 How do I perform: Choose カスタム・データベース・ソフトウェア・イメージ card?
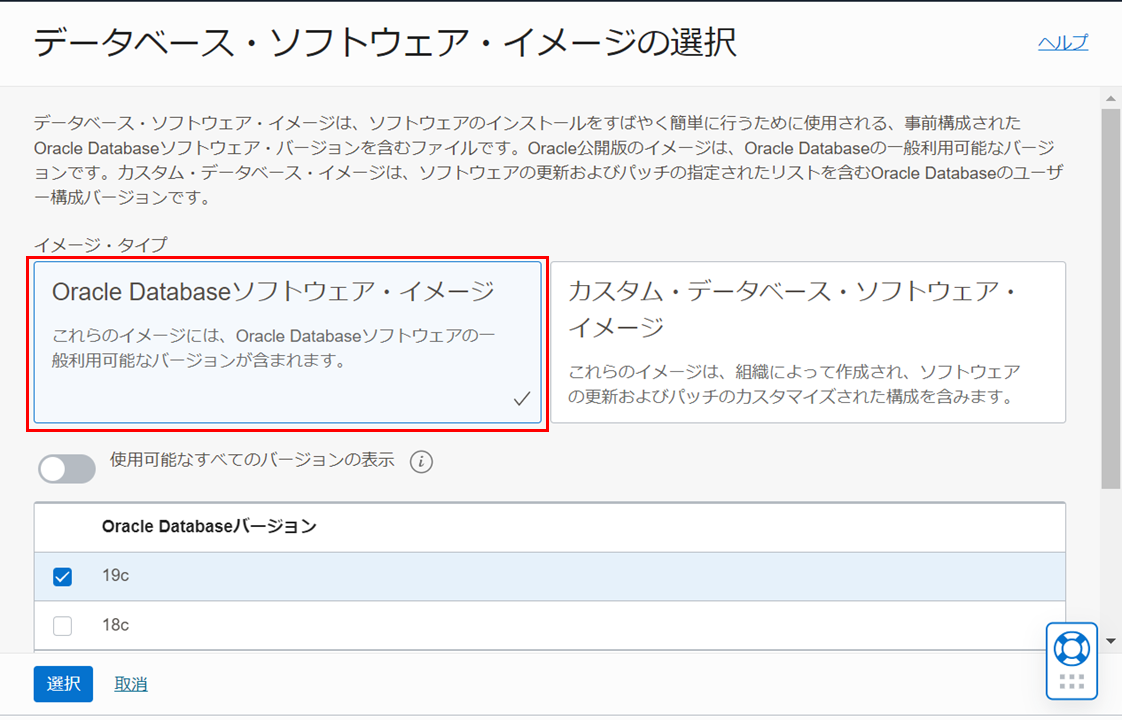coord(807,342)
